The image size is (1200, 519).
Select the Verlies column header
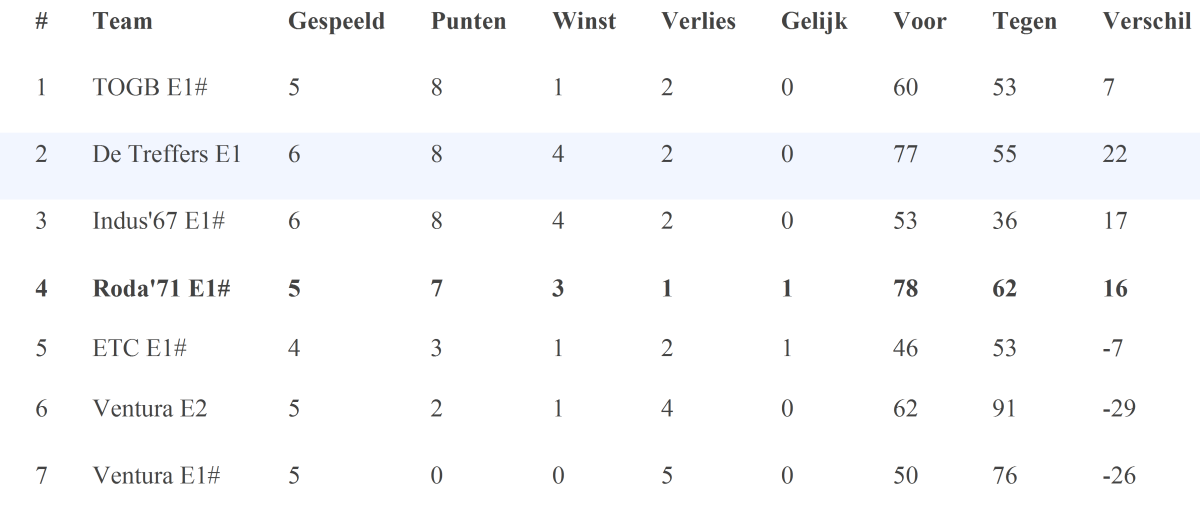(698, 22)
